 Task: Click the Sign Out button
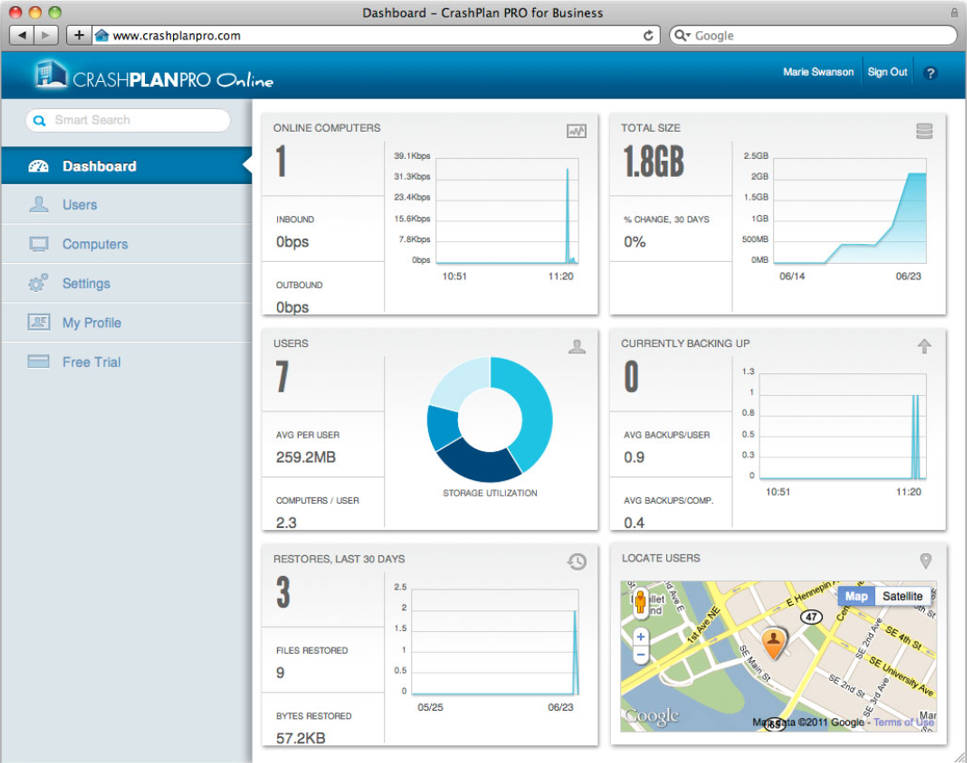(x=887, y=72)
